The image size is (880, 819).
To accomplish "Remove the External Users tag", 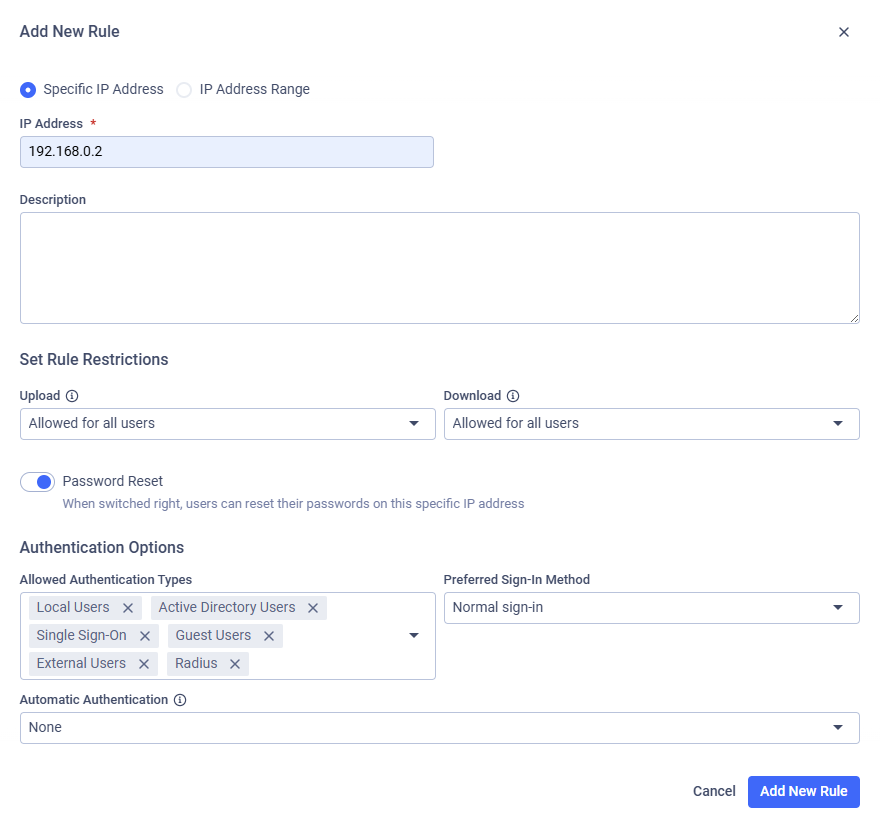I will pos(144,664).
